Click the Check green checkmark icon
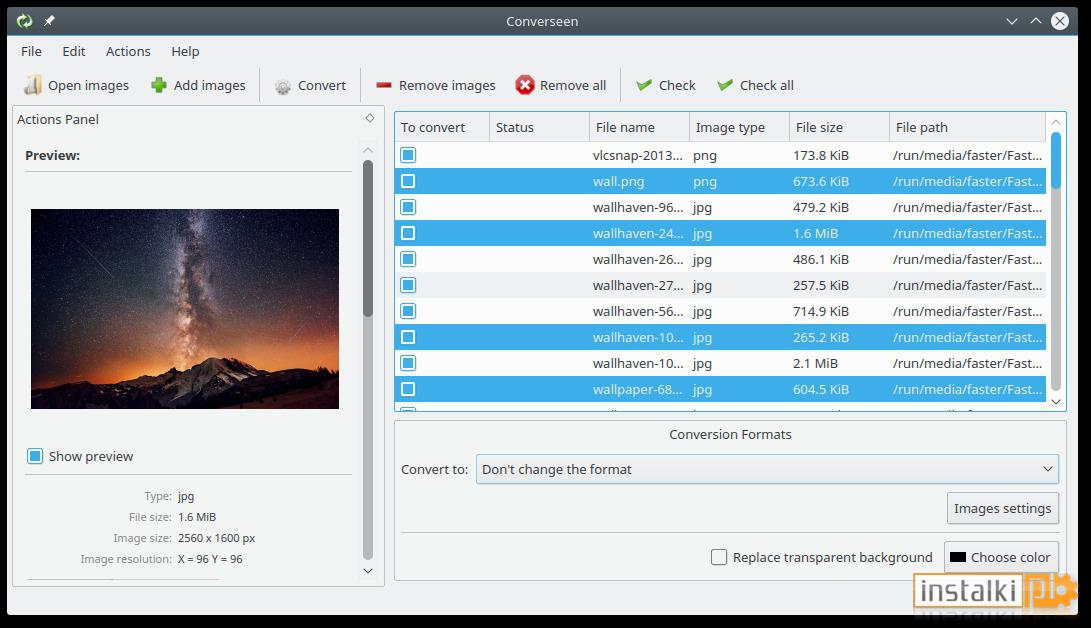The height and width of the screenshot is (628, 1091). [x=644, y=85]
